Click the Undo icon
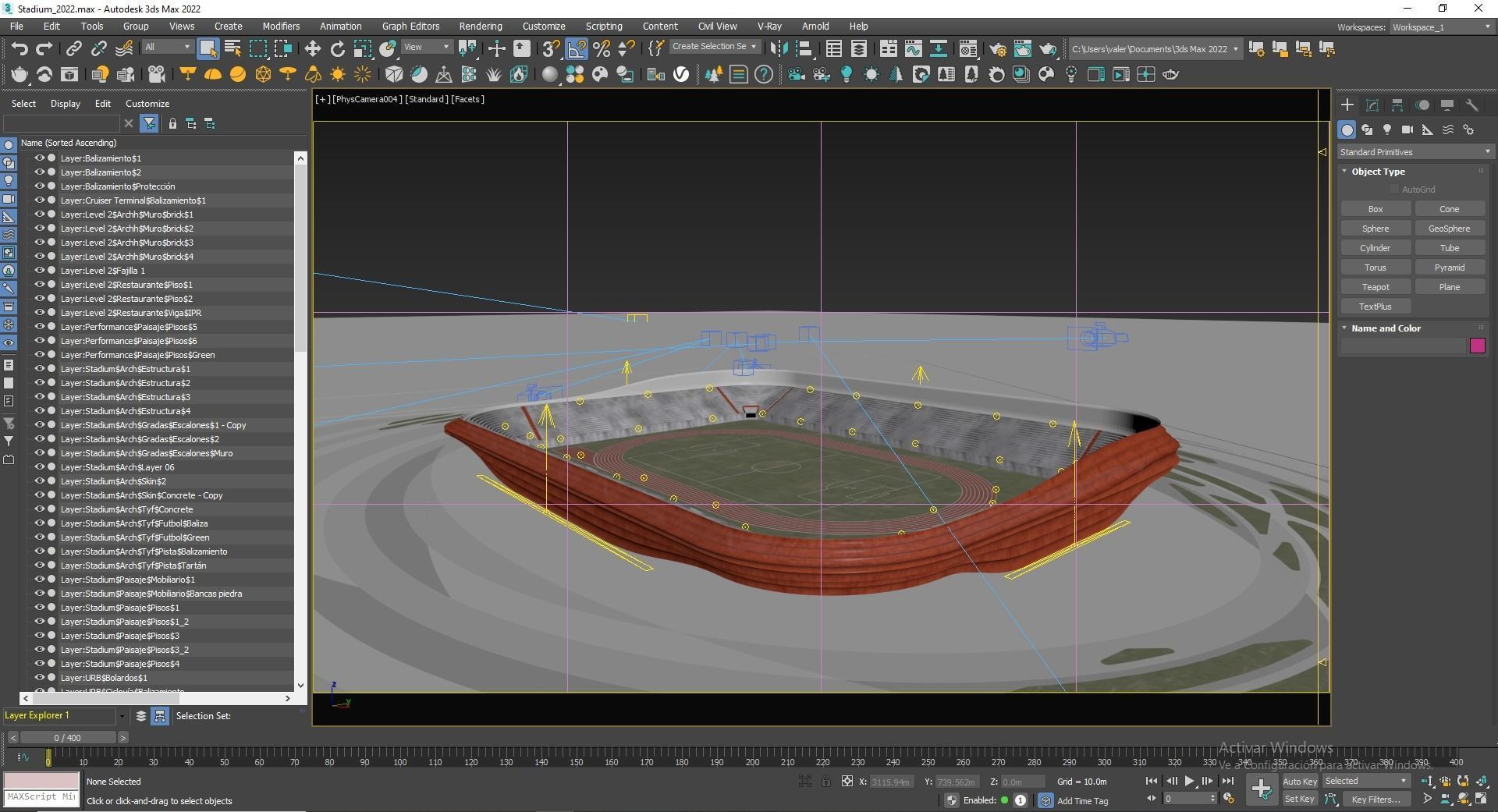1498x812 pixels. pos(20,48)
